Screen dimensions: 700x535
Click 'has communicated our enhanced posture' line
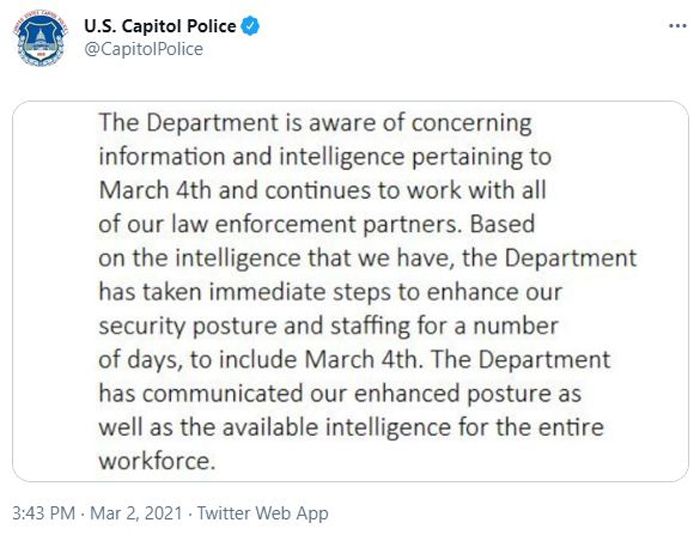(x=340, y=393)
